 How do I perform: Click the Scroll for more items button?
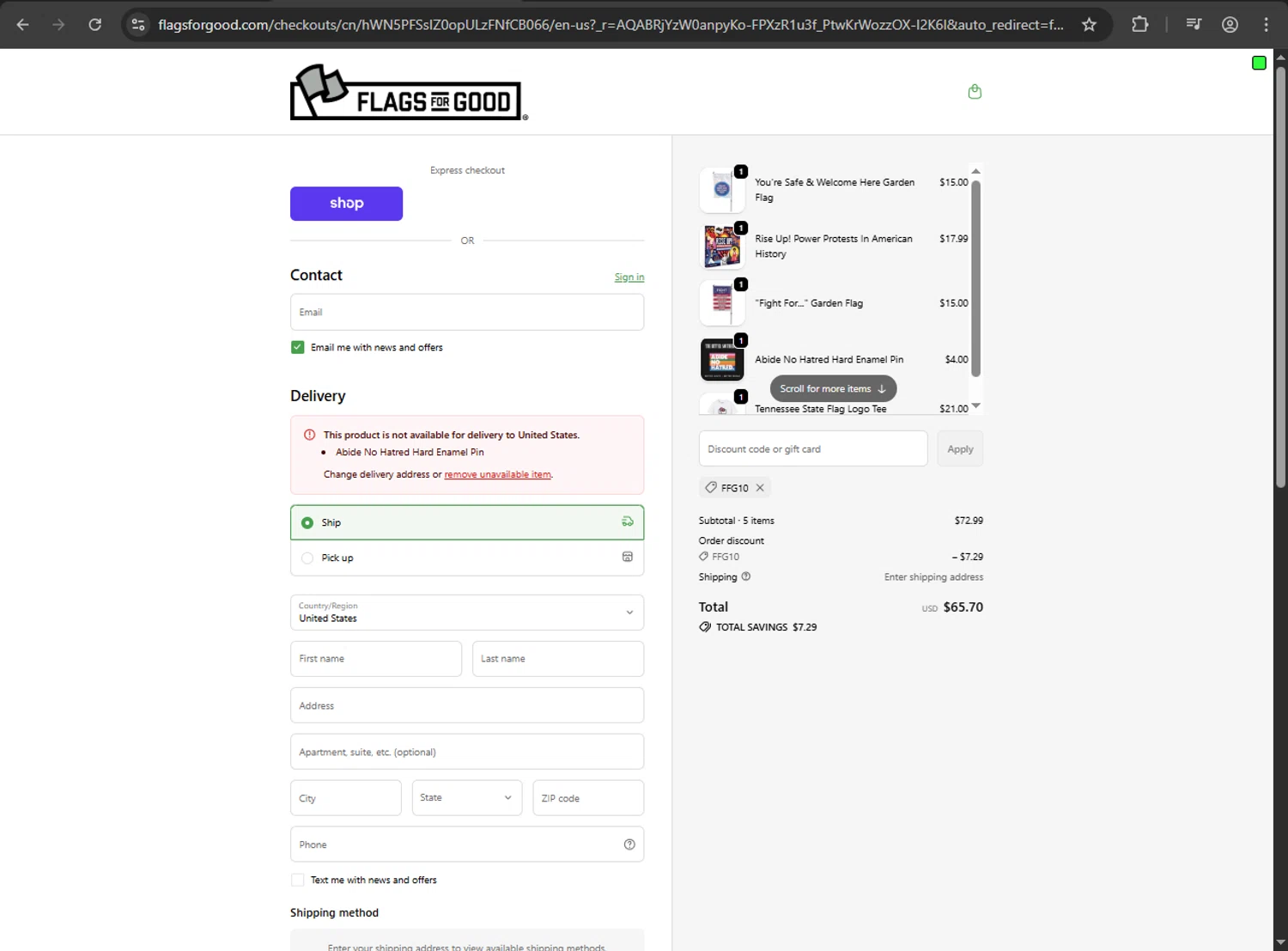tap(833, 389)
